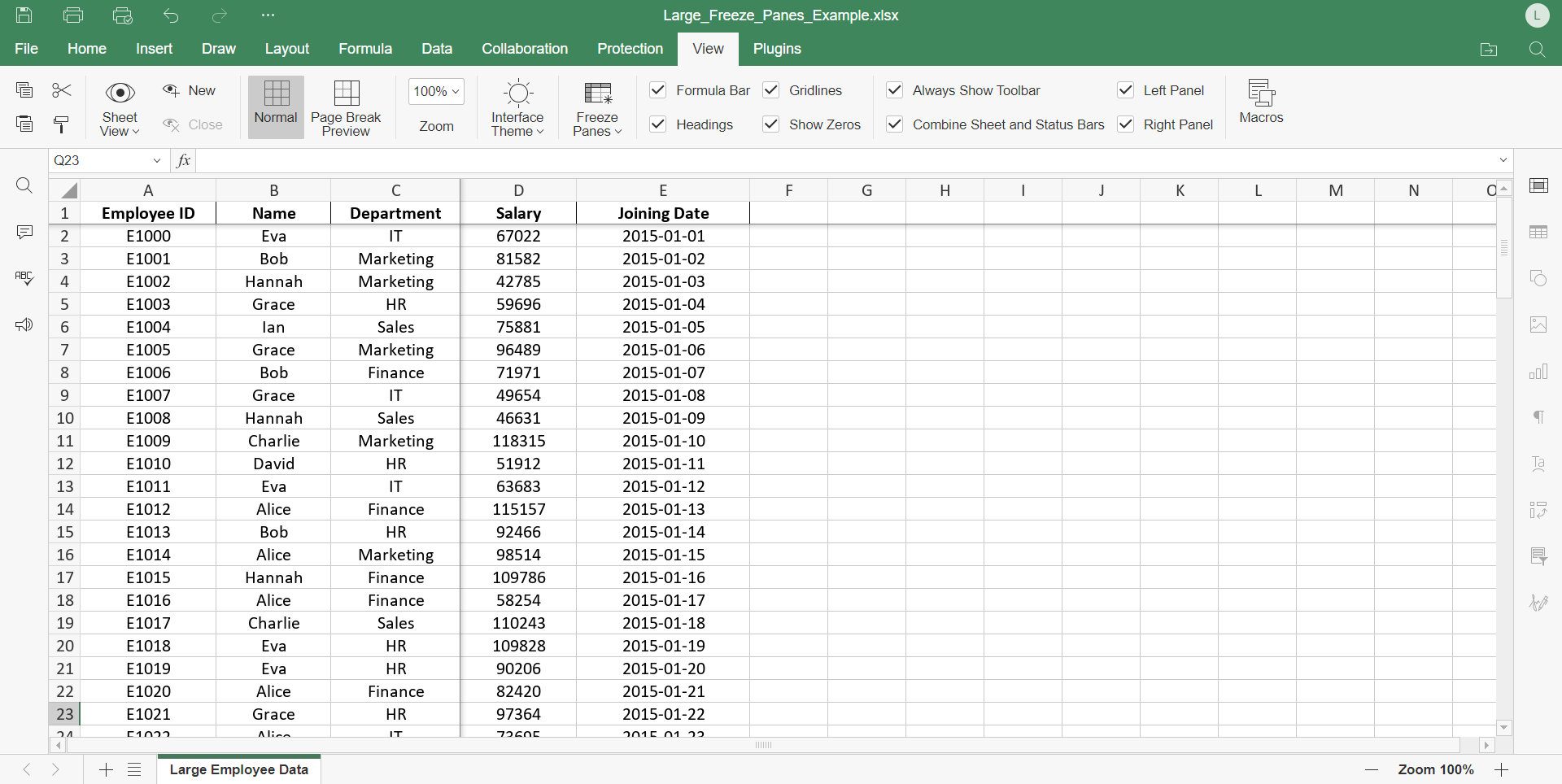Screen dimensions: 1562x784
Task: Switch to the Formula ribbon tab
Action: 364,49
